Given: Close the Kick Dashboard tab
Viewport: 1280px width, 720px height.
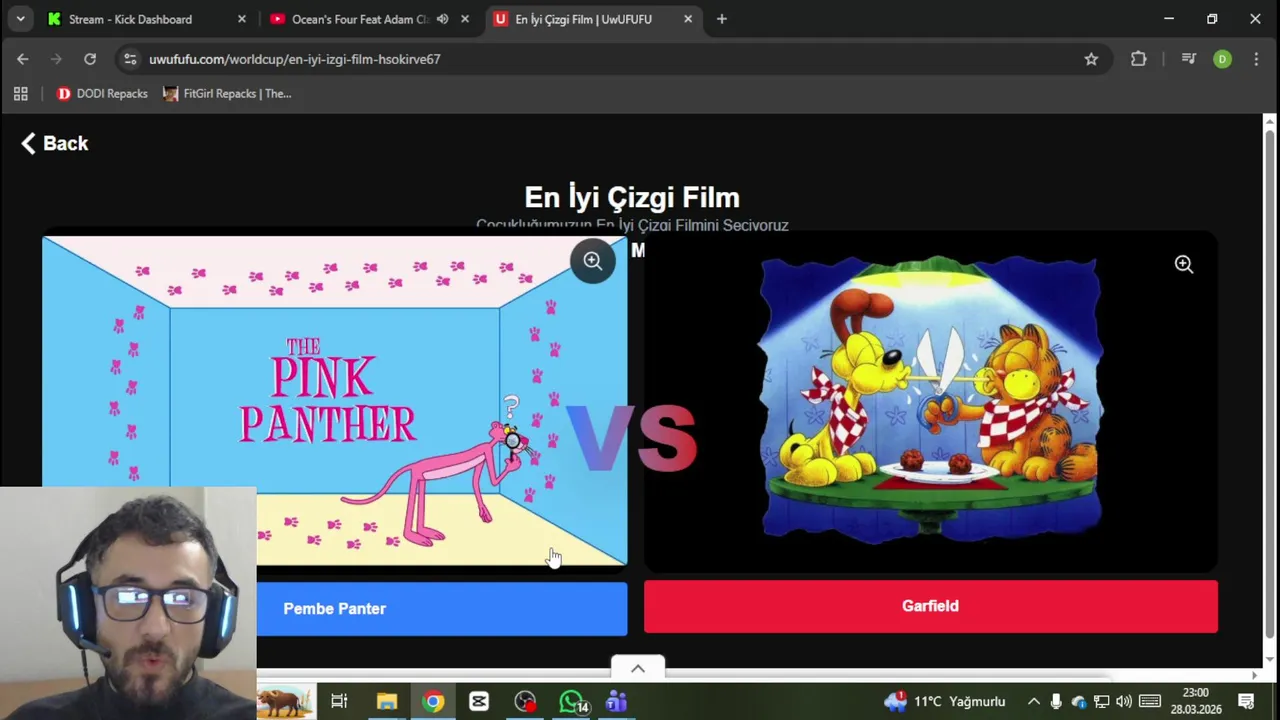Looking at the screenshot, I should 241,19.
